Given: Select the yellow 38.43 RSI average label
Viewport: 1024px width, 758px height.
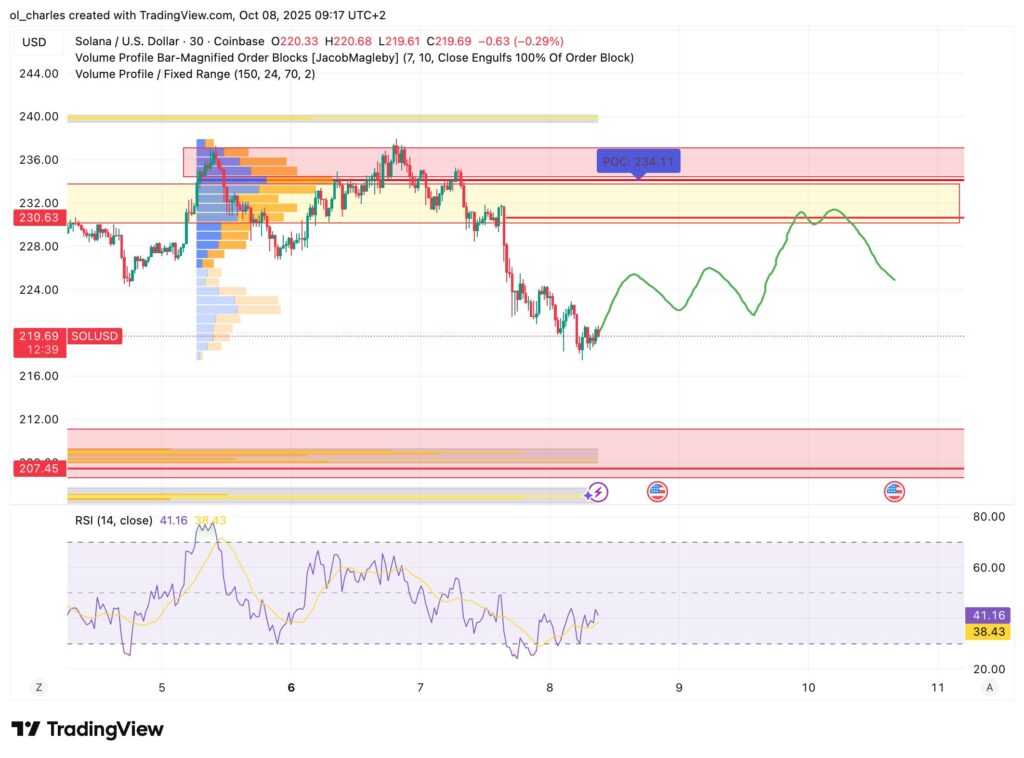Looking at the screenshot, I should click(x=989, y=631).
